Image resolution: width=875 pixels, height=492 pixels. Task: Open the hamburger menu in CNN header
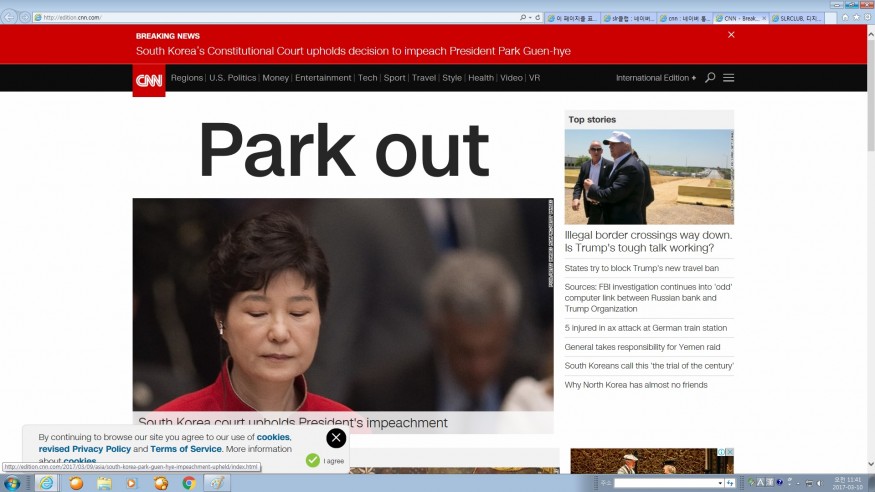coord(729,78)
